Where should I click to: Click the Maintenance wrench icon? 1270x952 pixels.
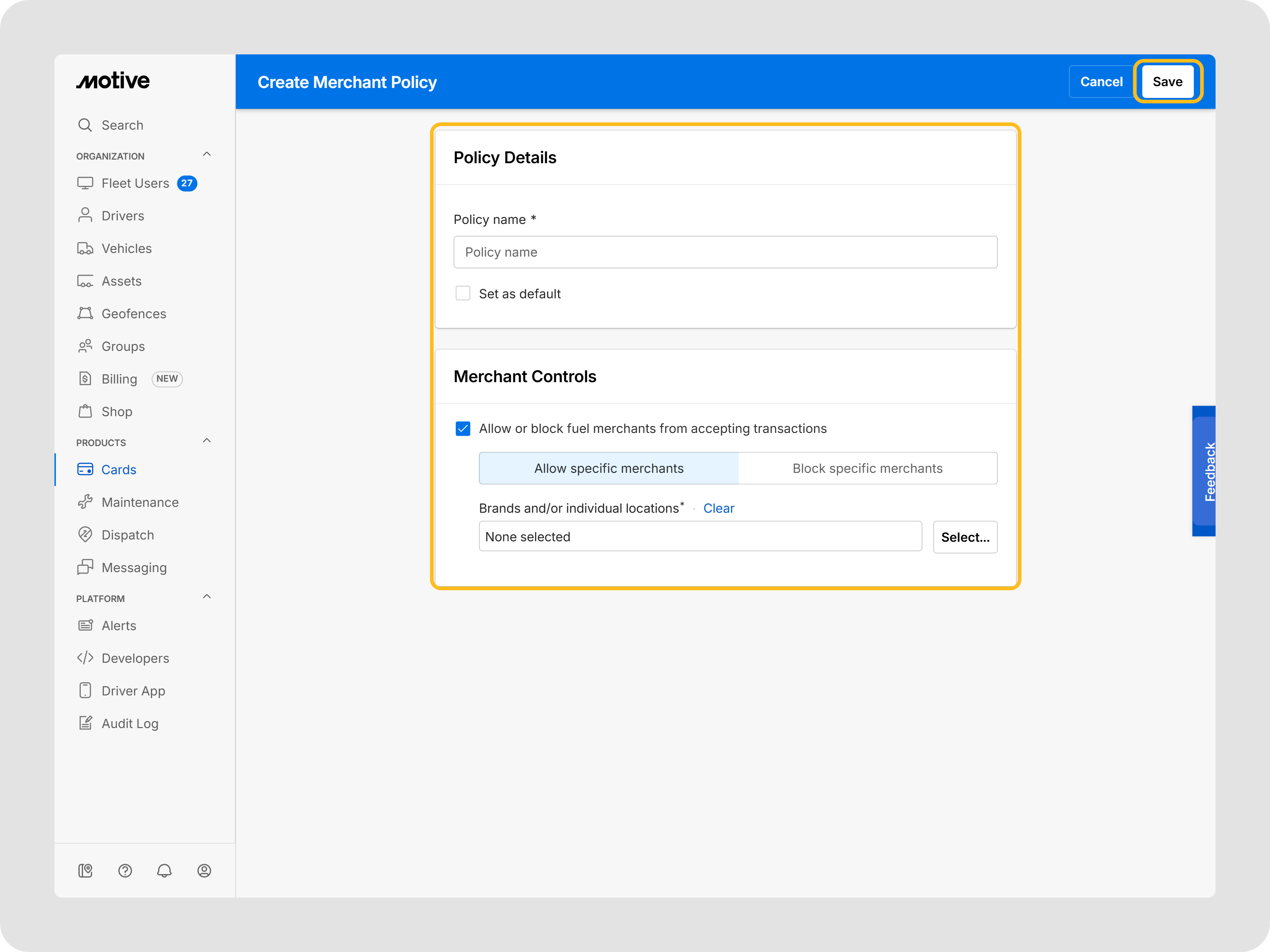click(85, 502)
